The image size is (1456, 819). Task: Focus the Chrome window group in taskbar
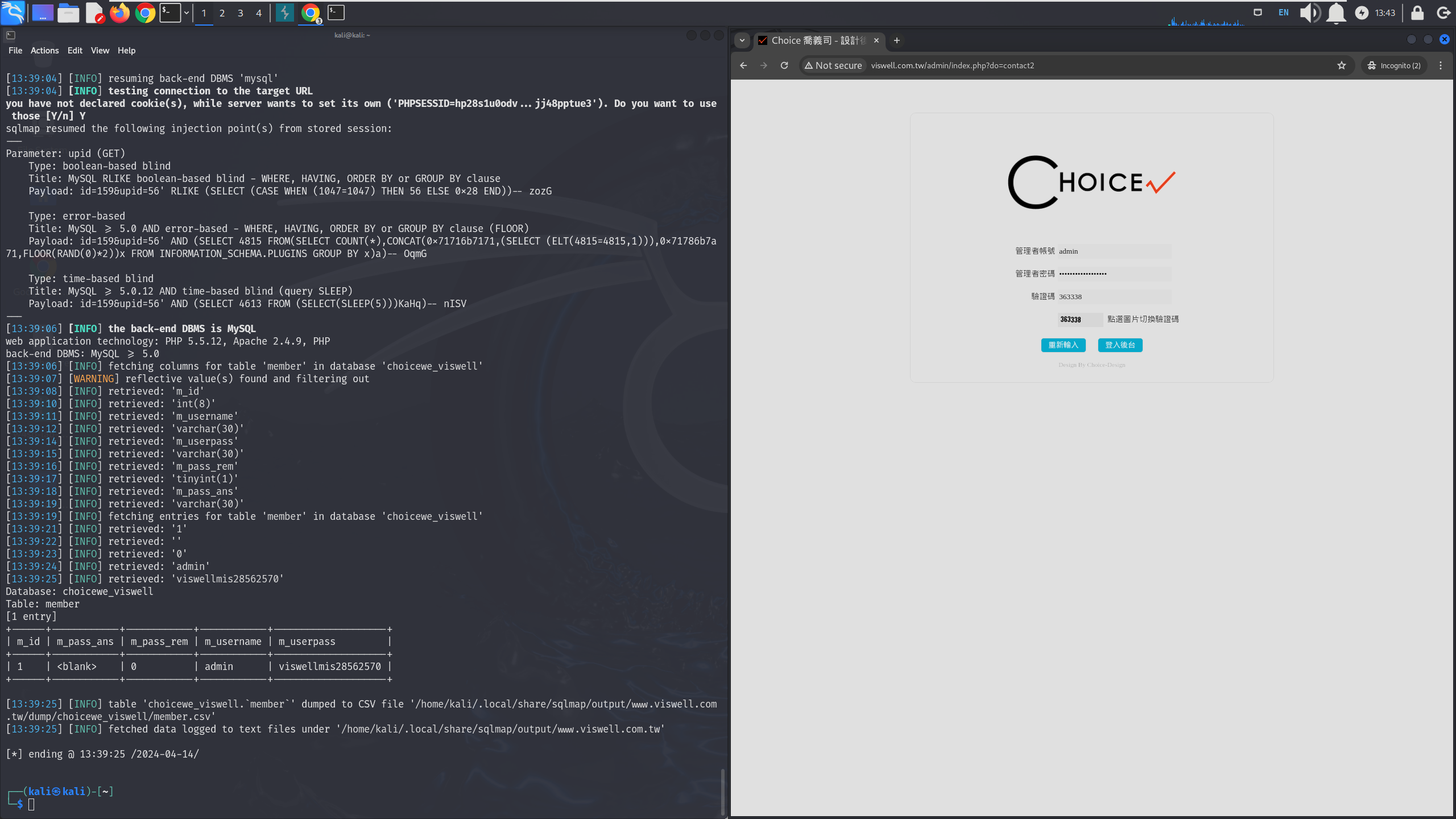pyautogui.click(x=311, y=13)
